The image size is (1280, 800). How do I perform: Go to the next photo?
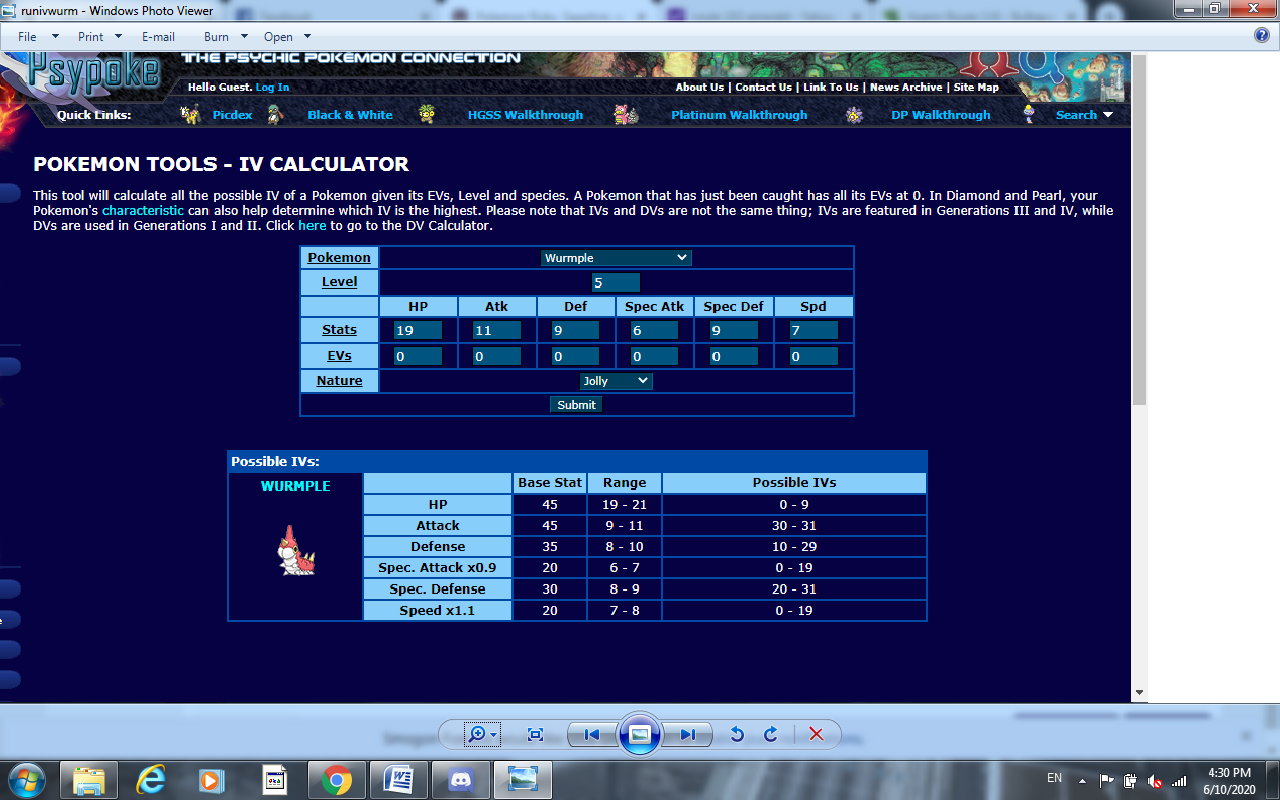pos(687,735)
